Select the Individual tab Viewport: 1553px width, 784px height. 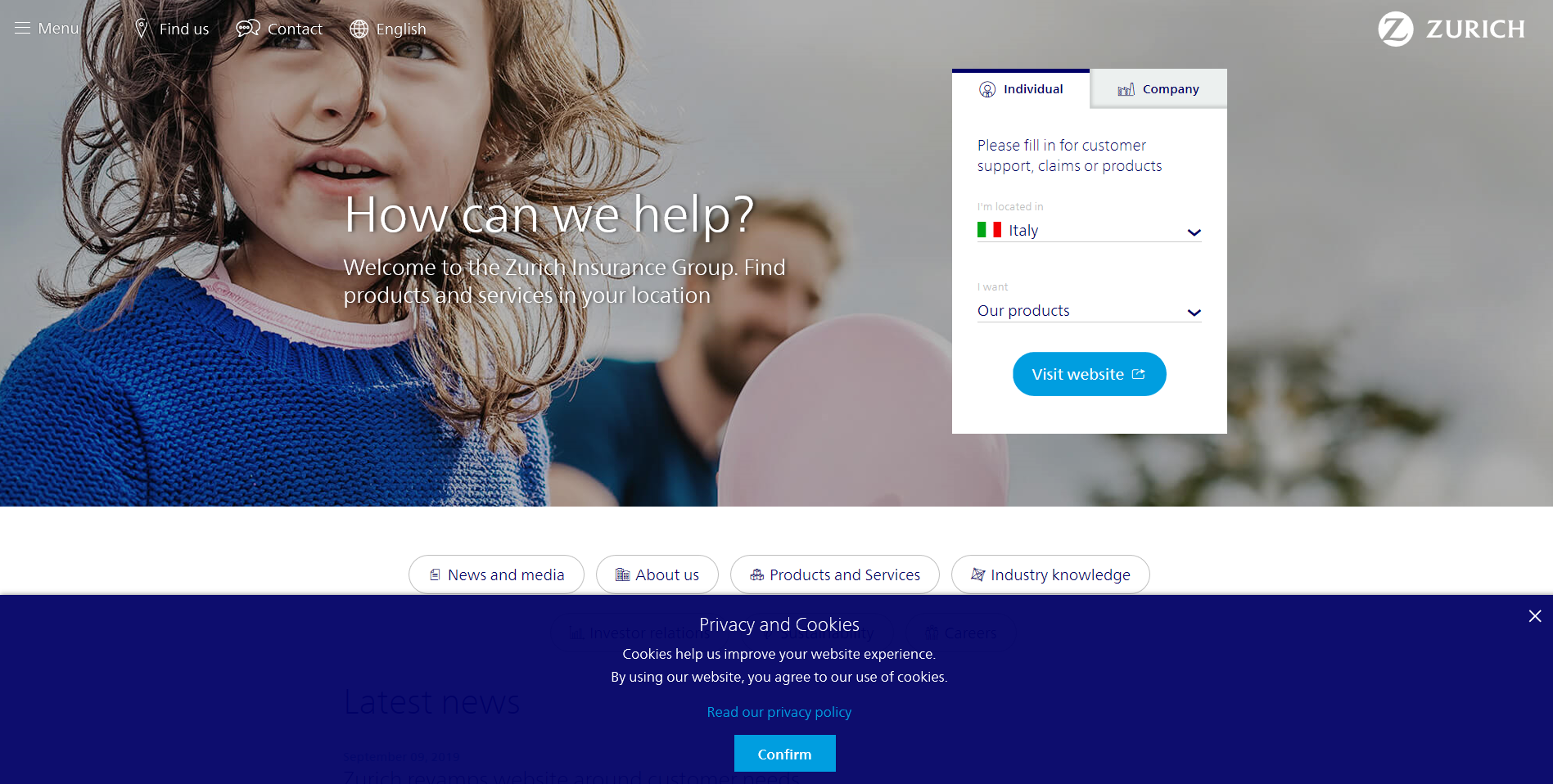click(x=1021, y=89)
